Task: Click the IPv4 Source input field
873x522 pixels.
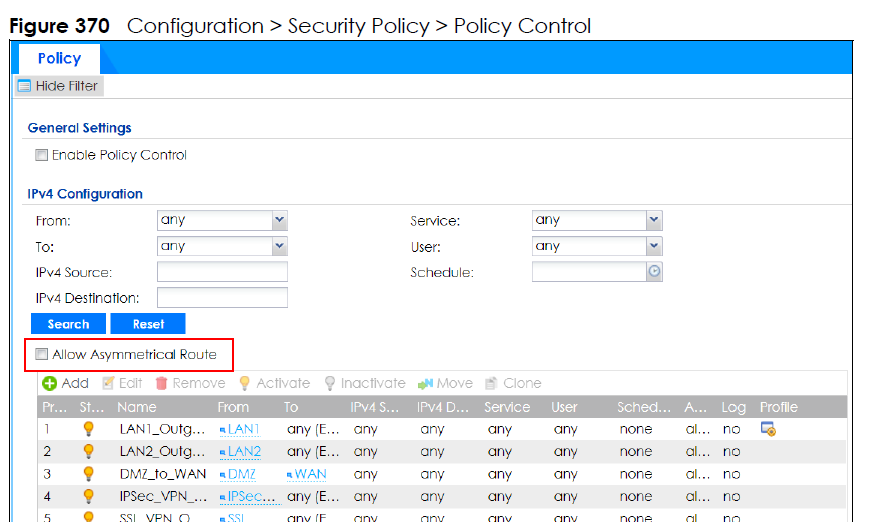Action: [222, 272]
